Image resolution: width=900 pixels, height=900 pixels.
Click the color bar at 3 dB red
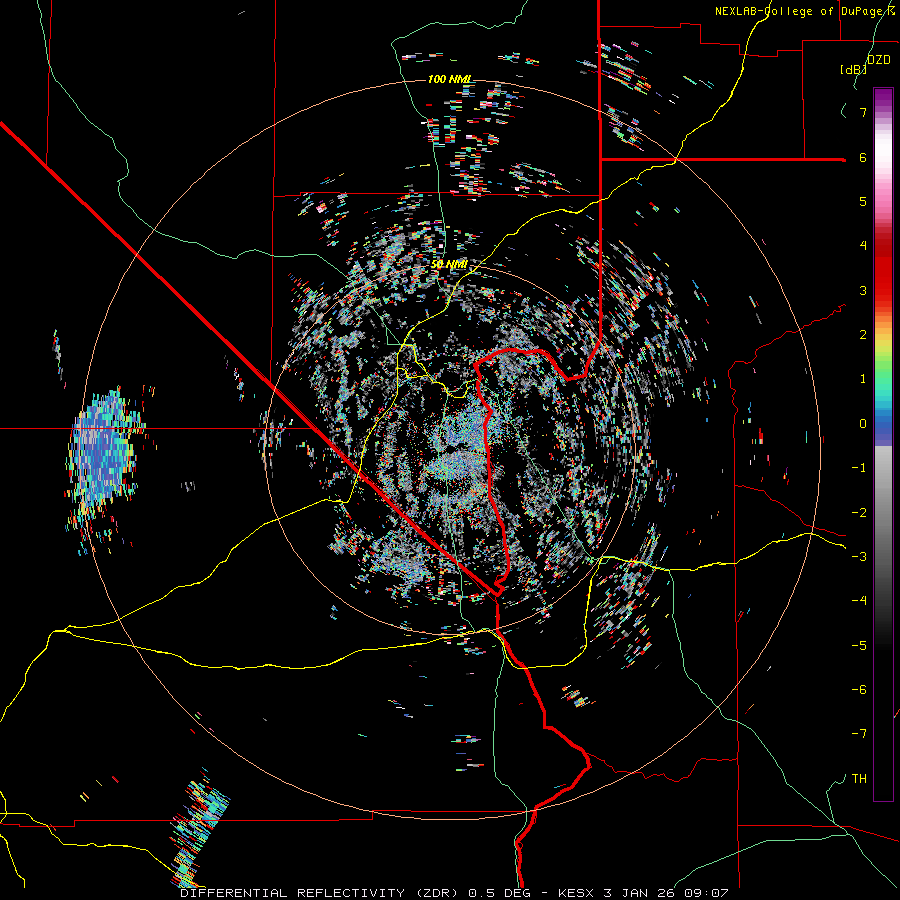click(x=883, y=290)
